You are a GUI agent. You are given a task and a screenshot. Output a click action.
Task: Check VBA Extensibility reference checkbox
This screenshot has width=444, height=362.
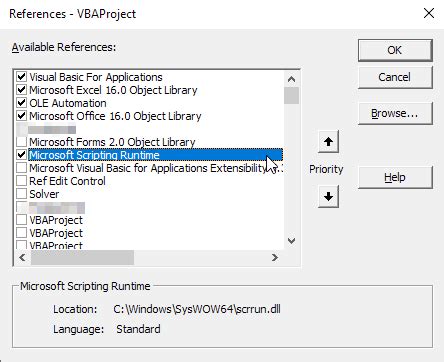click(22, 168)
